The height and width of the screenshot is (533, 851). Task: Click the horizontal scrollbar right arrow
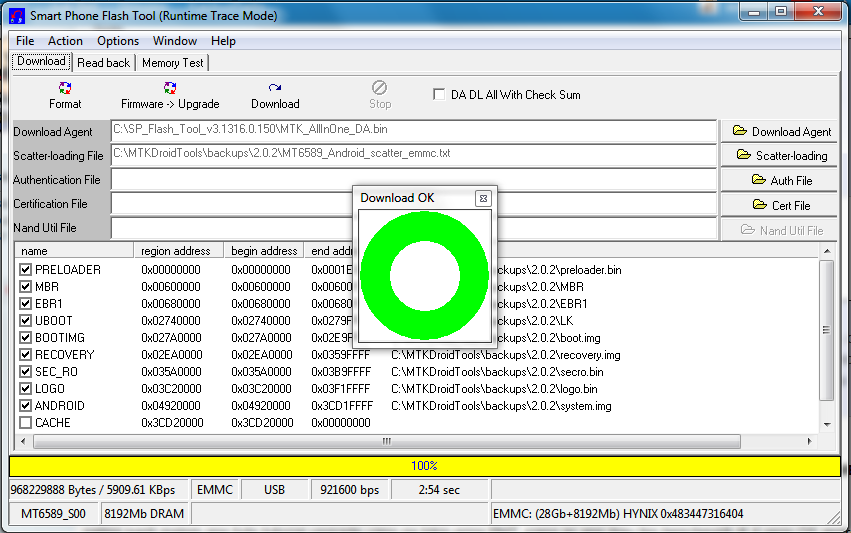point(809,441)
